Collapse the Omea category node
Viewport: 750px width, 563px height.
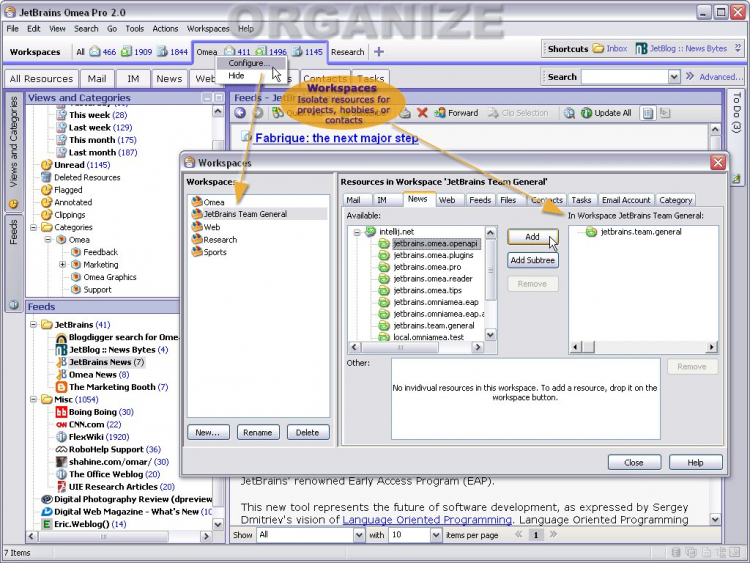click(48, 240)
